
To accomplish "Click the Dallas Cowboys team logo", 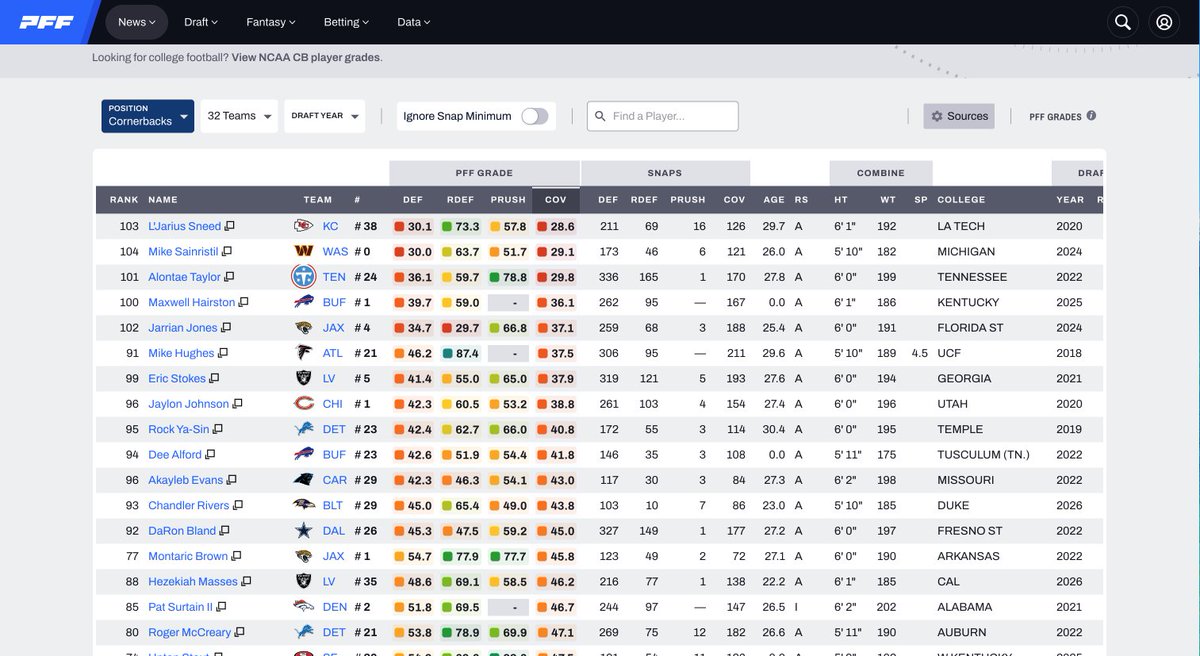I will [303, 531].
